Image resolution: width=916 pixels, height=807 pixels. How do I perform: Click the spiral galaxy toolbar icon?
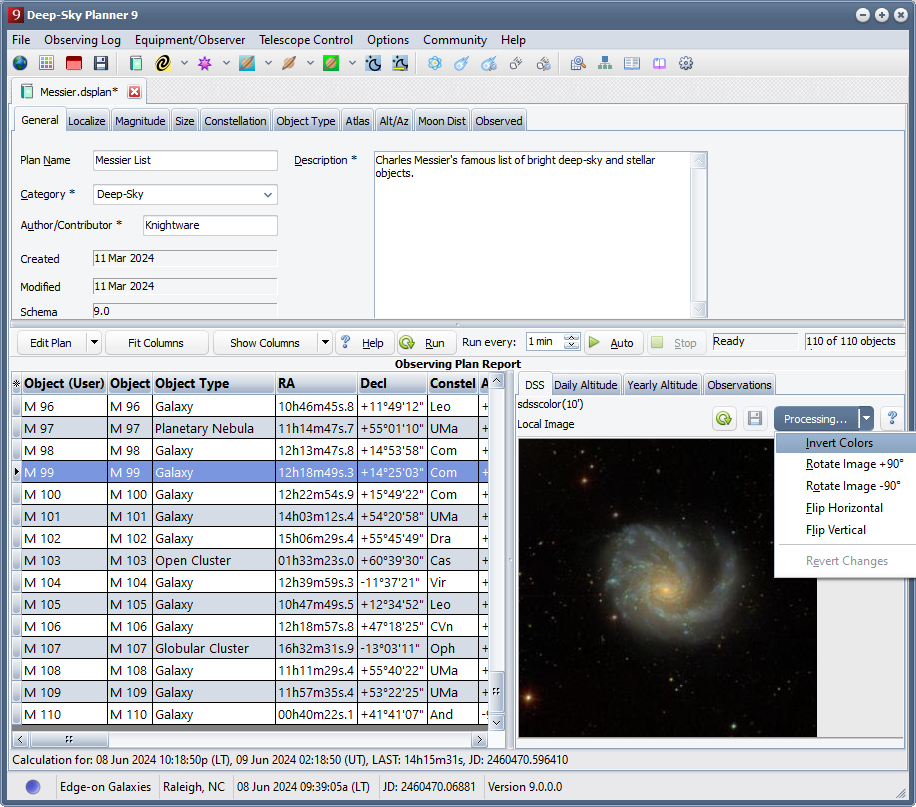(163, 63)
